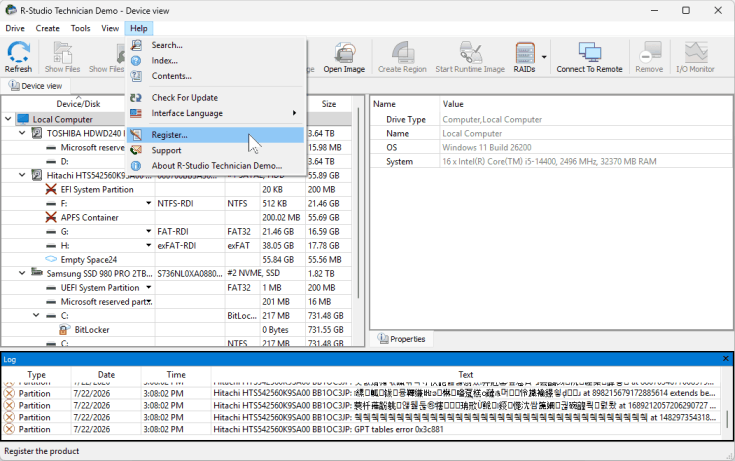735x461 pixels.
Task: Select the GPT tables error log entry
Action: [x=361, y=429]
